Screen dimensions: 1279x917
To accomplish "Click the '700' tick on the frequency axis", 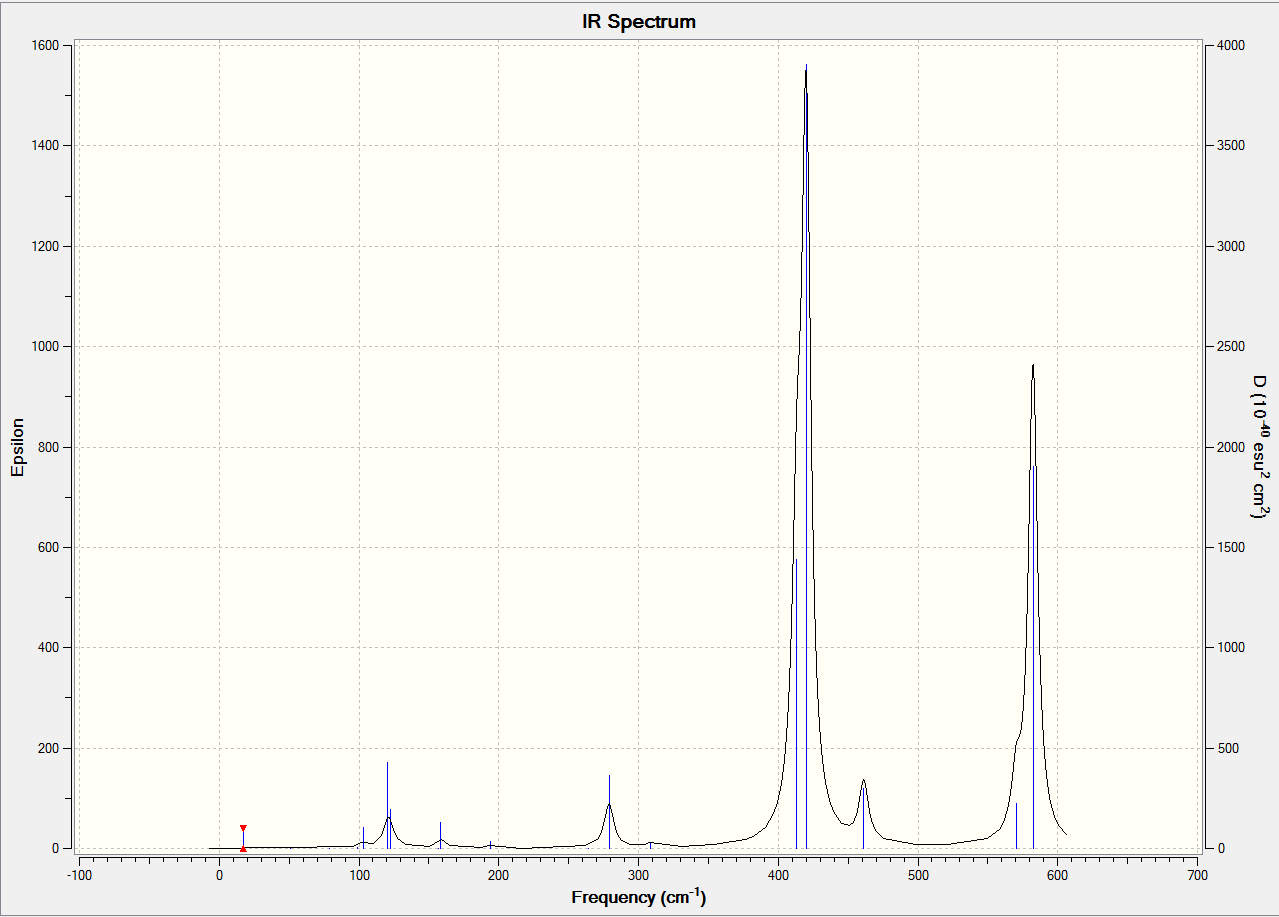I will (1197, 875).
